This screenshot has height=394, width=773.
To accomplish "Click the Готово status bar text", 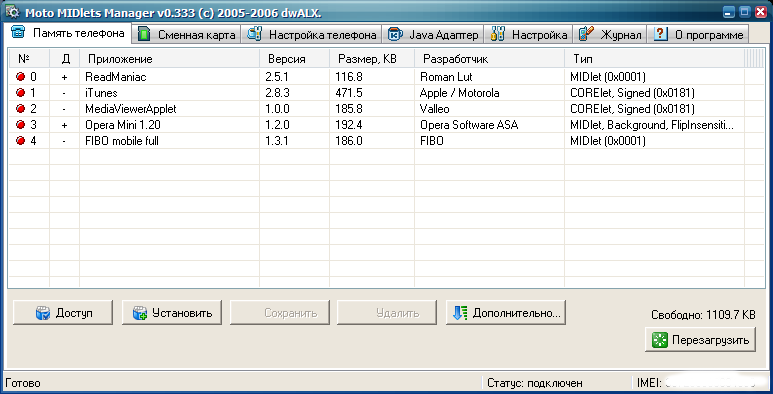I will pyautogui.click(x=23, y=383).
